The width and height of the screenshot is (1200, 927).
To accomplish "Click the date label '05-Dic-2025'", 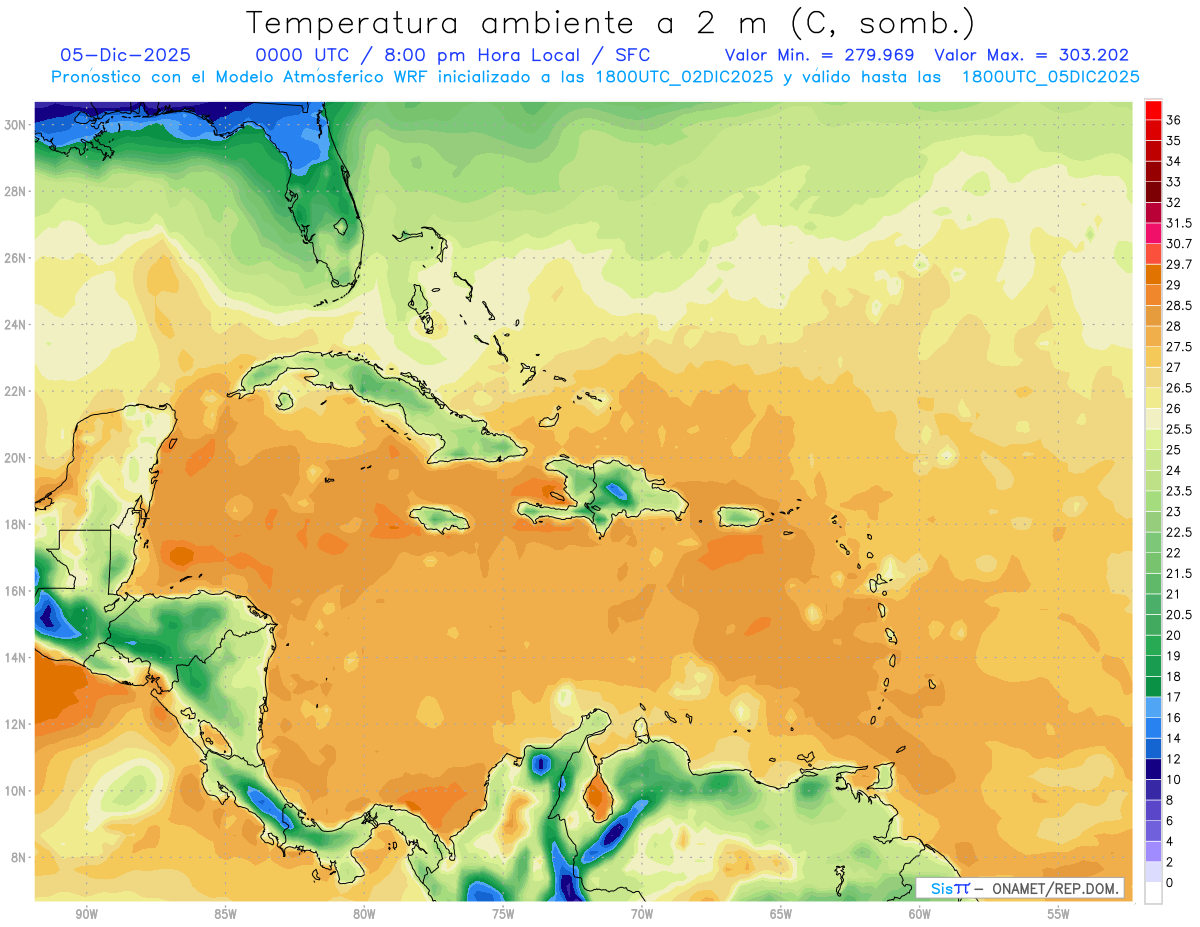I will point(125,55).
